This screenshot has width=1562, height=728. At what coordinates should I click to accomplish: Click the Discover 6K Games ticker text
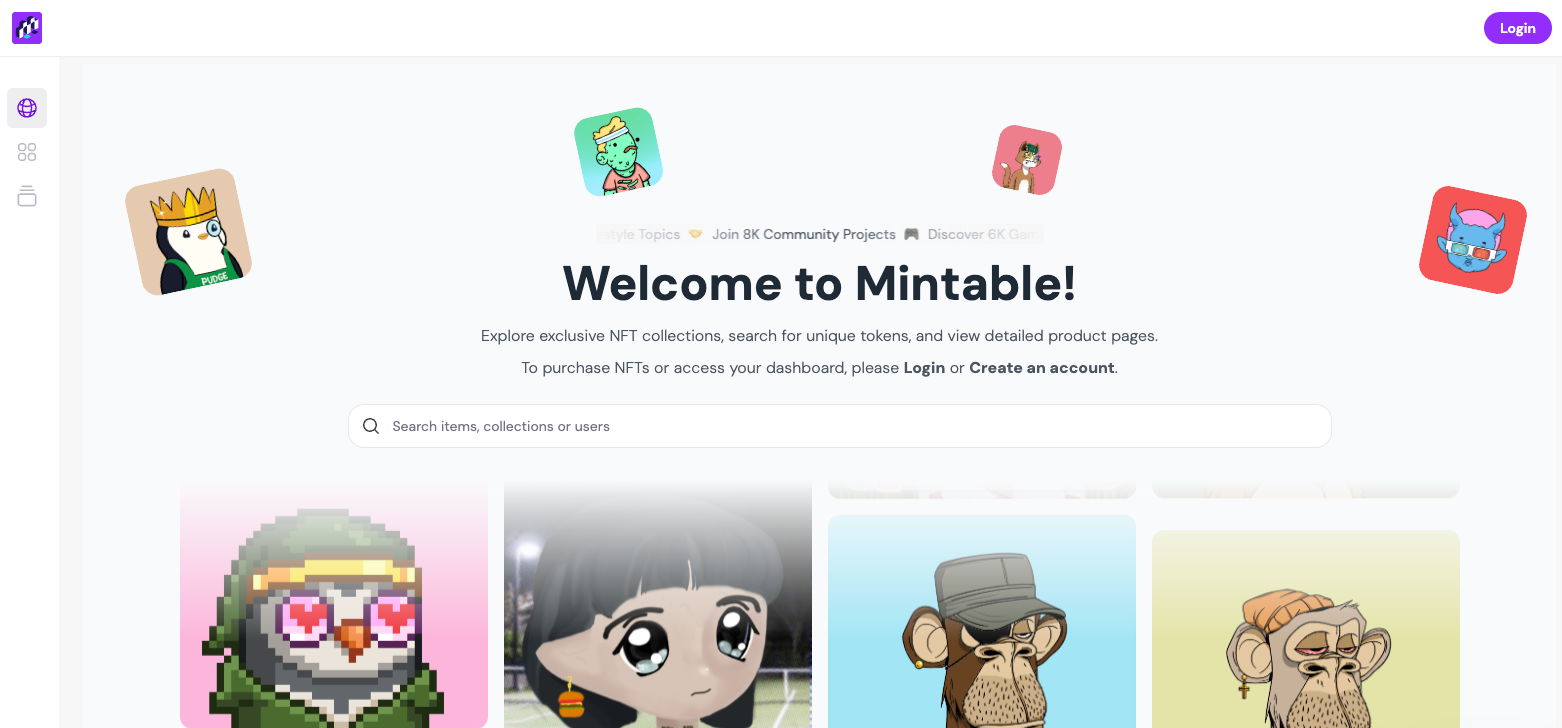pyautogui.click(x=984, y=234)
